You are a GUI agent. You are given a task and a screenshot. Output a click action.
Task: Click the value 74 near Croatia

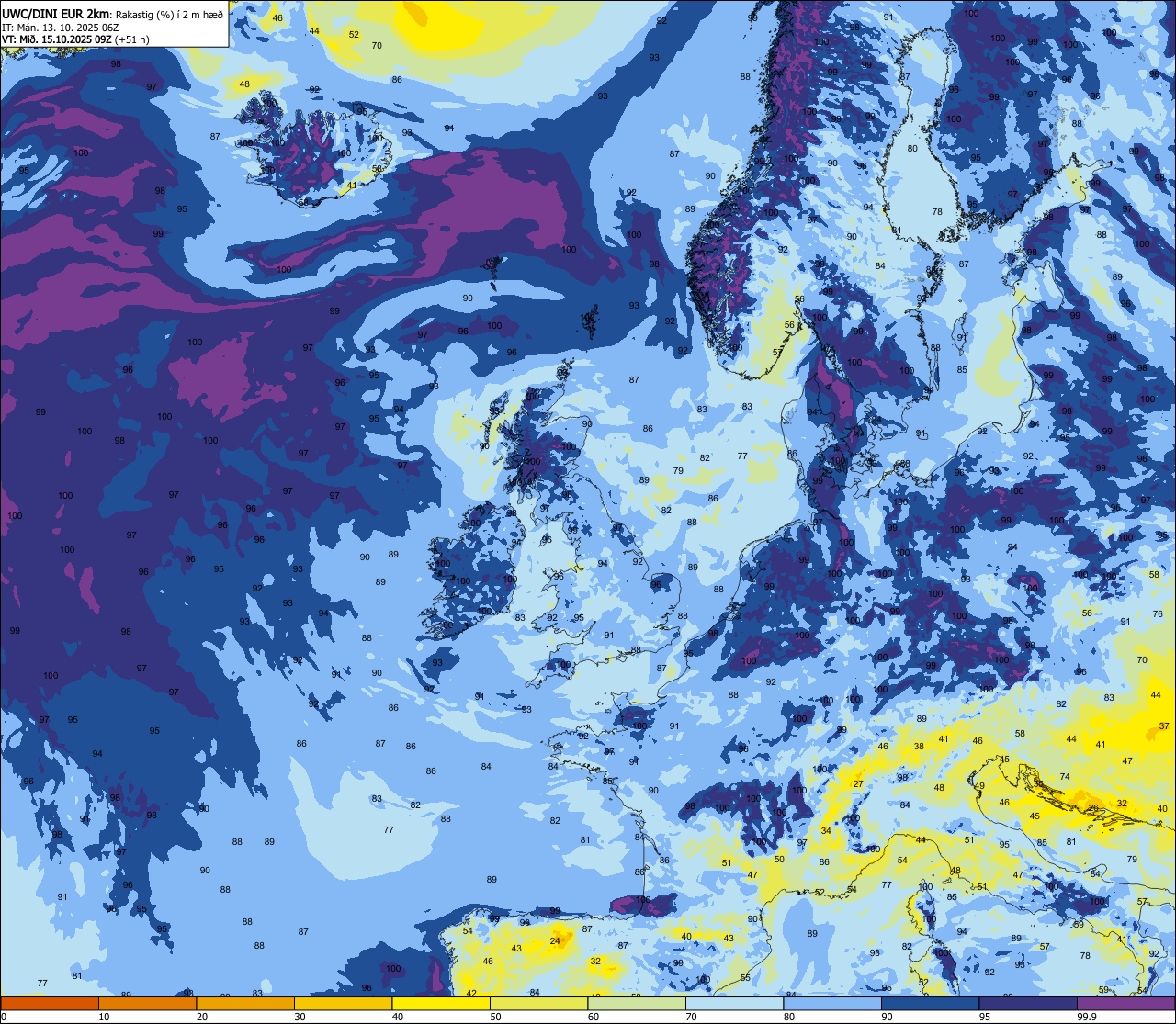pyautogui.click(x=1065, y=777)
